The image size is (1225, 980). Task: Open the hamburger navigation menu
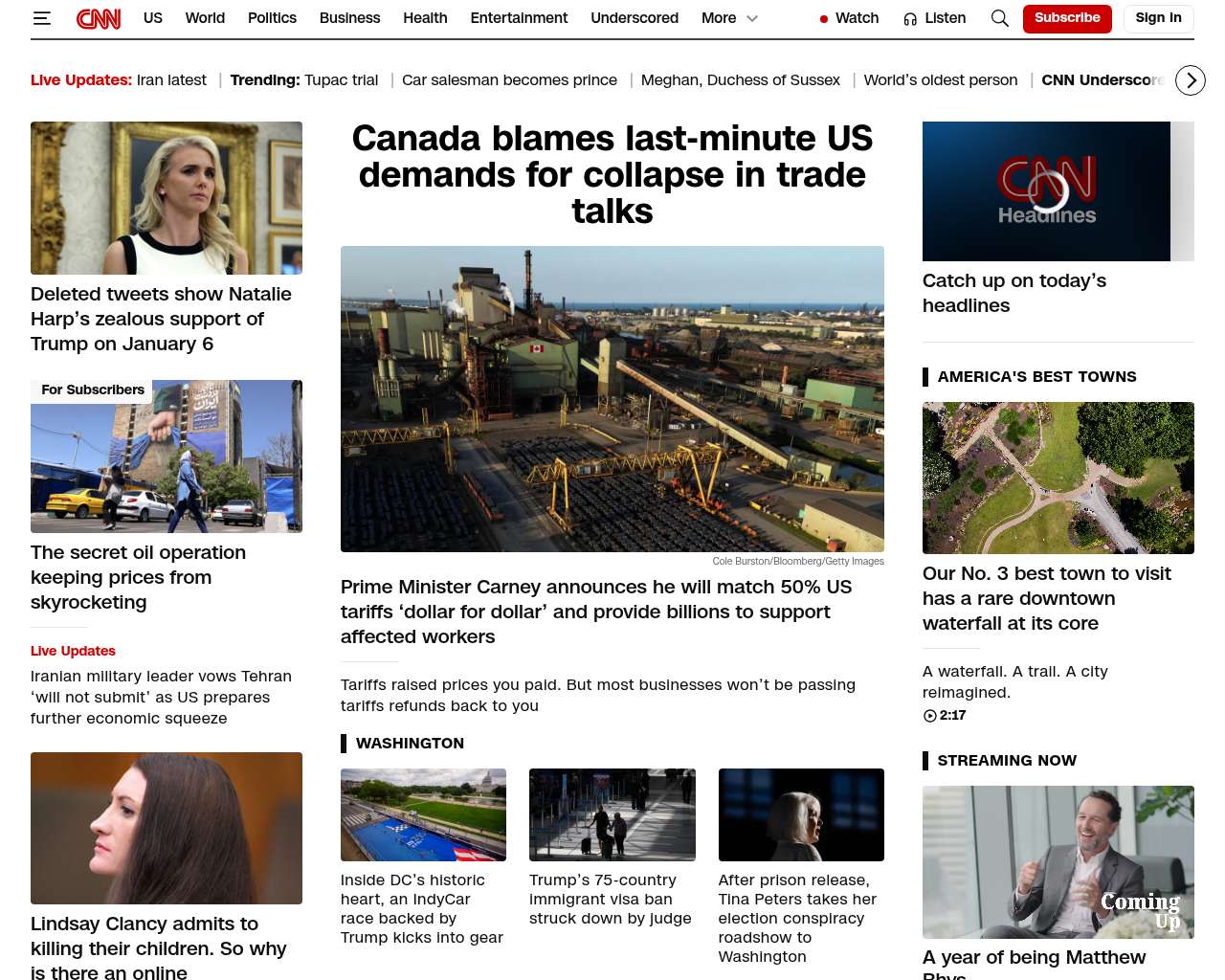click(42, 18)
